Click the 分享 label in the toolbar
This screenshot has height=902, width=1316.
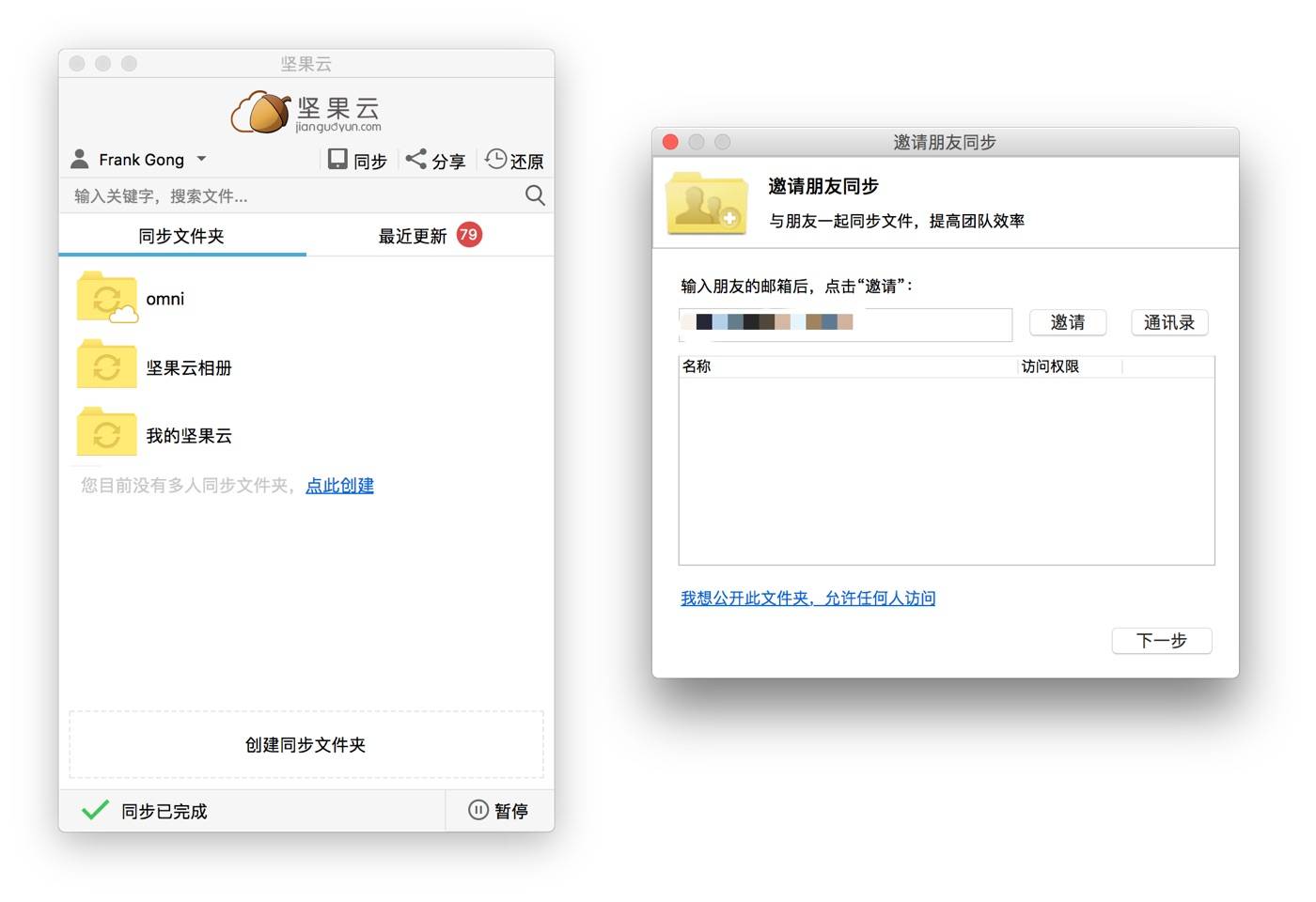coord(448,162)
